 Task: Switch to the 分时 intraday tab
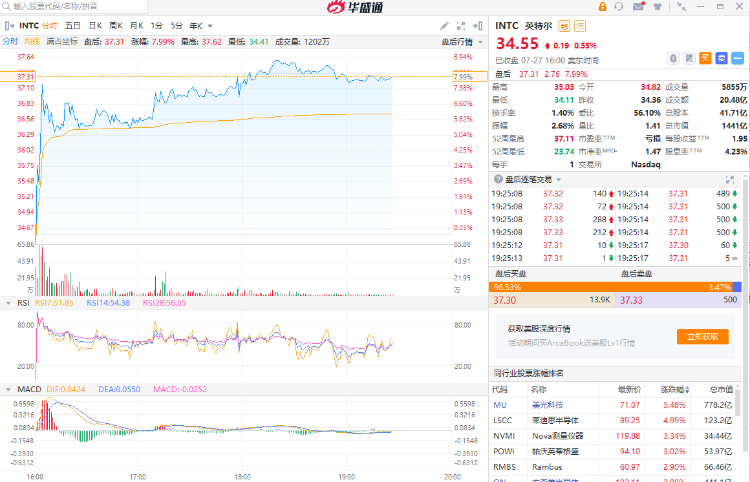tap(49, 26)
